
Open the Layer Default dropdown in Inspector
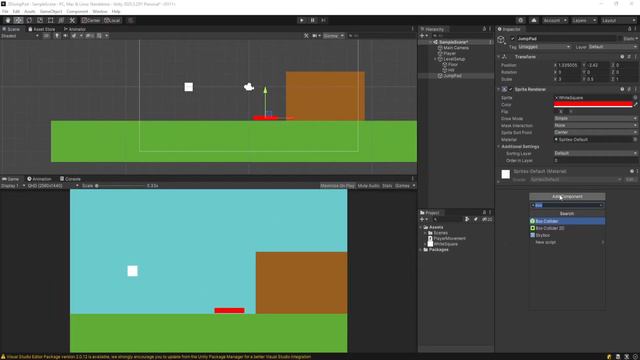tap(613, 47)
